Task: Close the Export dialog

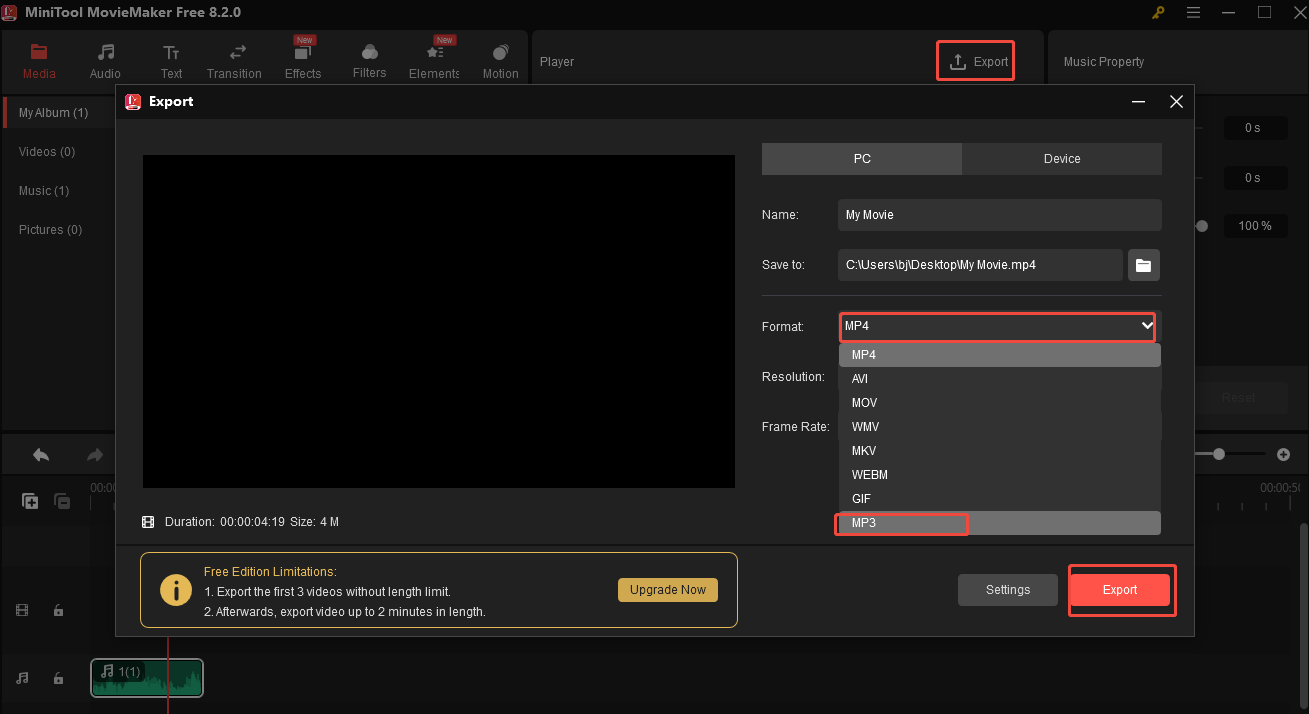Action: coord(1176,102)
